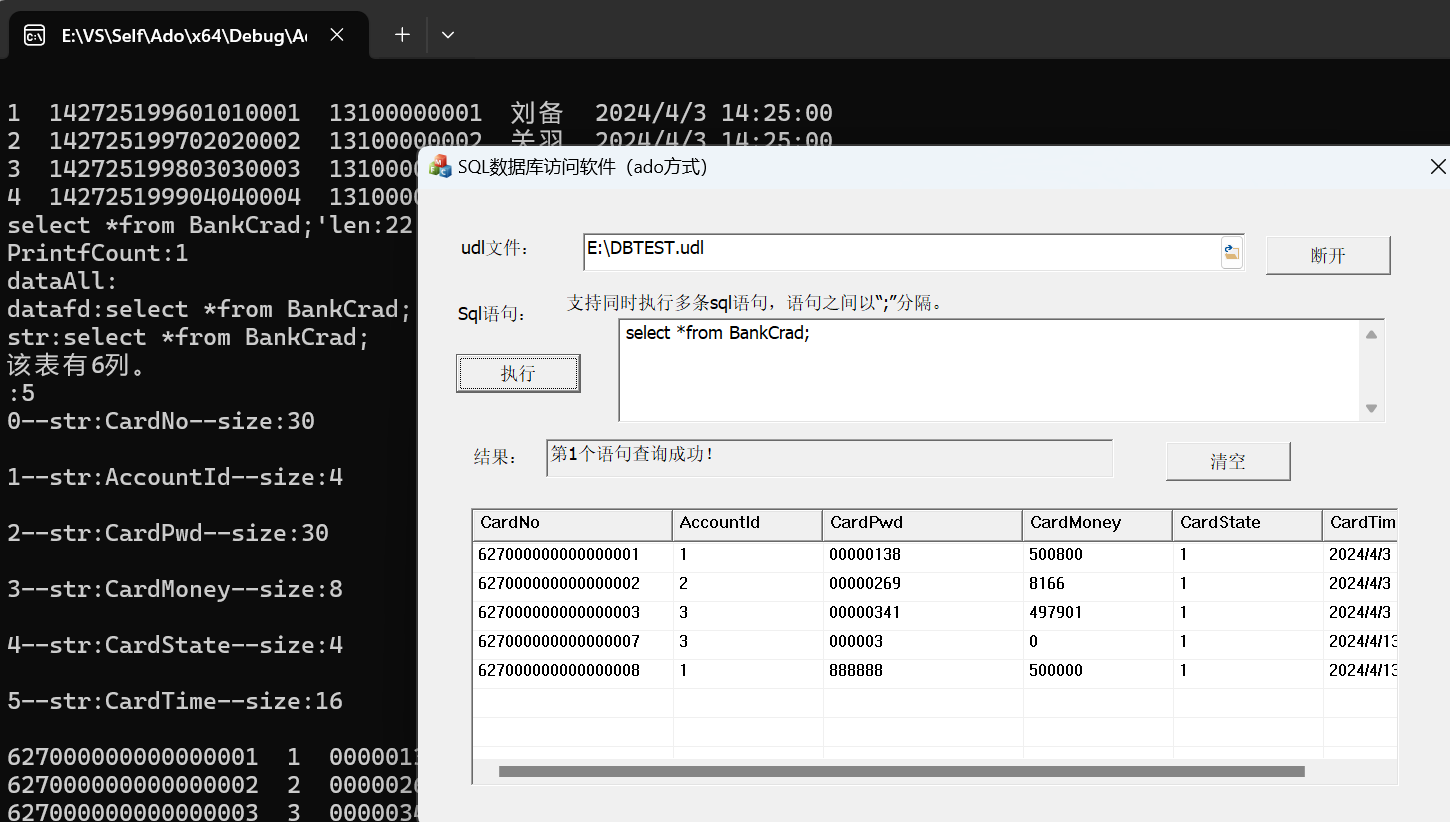
Task: Click the CardTime column header
Action: tap(1360, 523)
